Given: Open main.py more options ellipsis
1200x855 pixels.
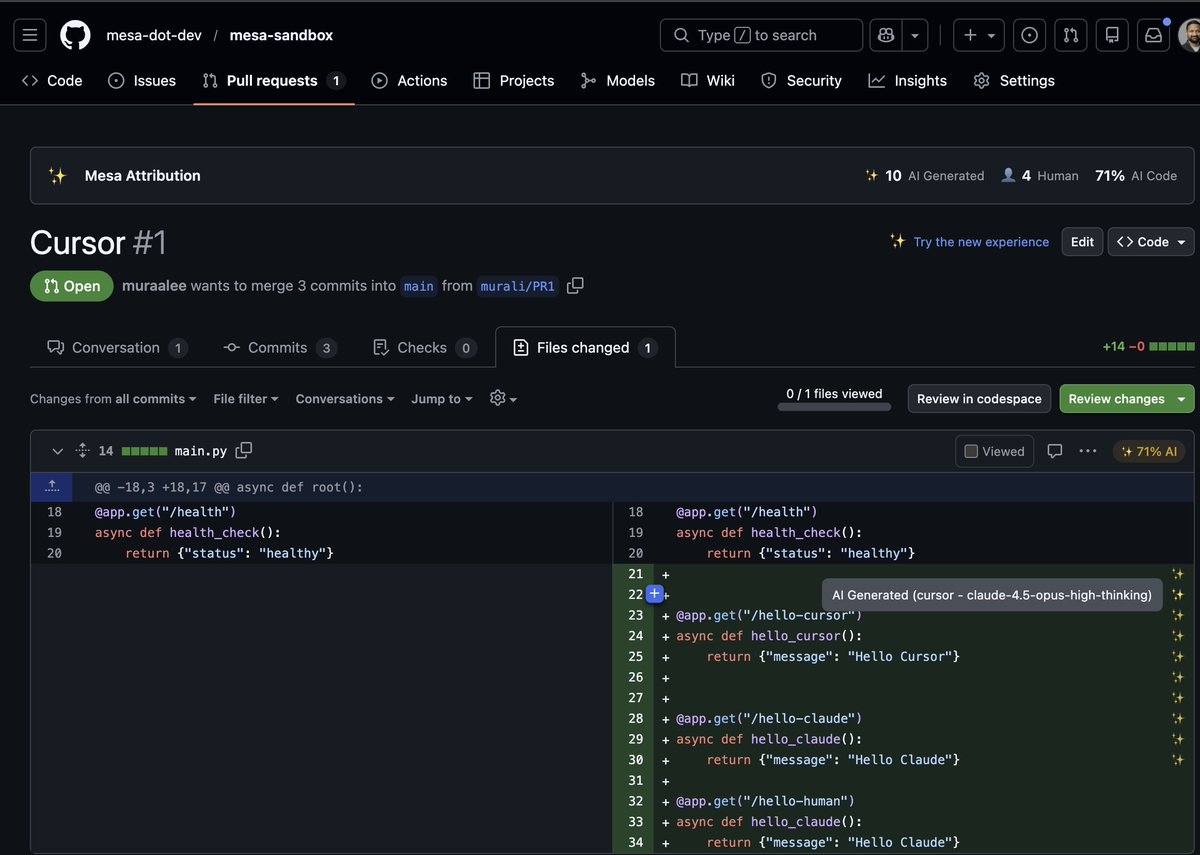Looking at the screenshot, I should click(x=1088, y=451).
